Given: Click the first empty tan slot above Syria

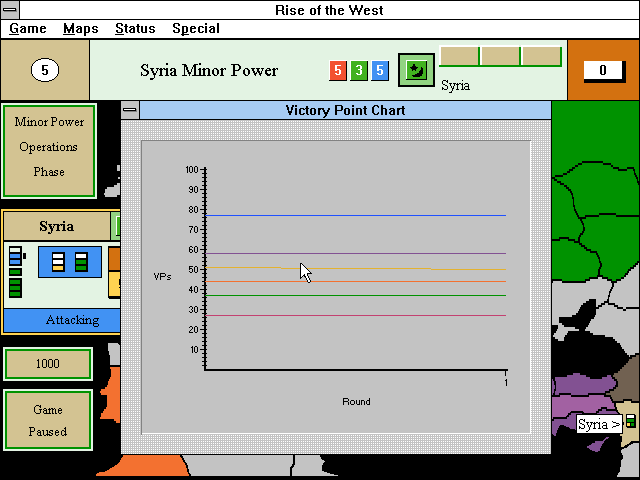Looking at the screenshot, I should pyautogui.click(x=459, y=56).
